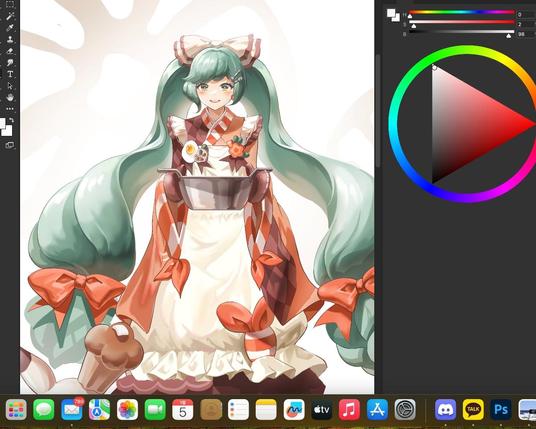Click Color panel foreground swatch
Image resolution: width=536 pixels, height=429 pixels.
coord(390,13)
